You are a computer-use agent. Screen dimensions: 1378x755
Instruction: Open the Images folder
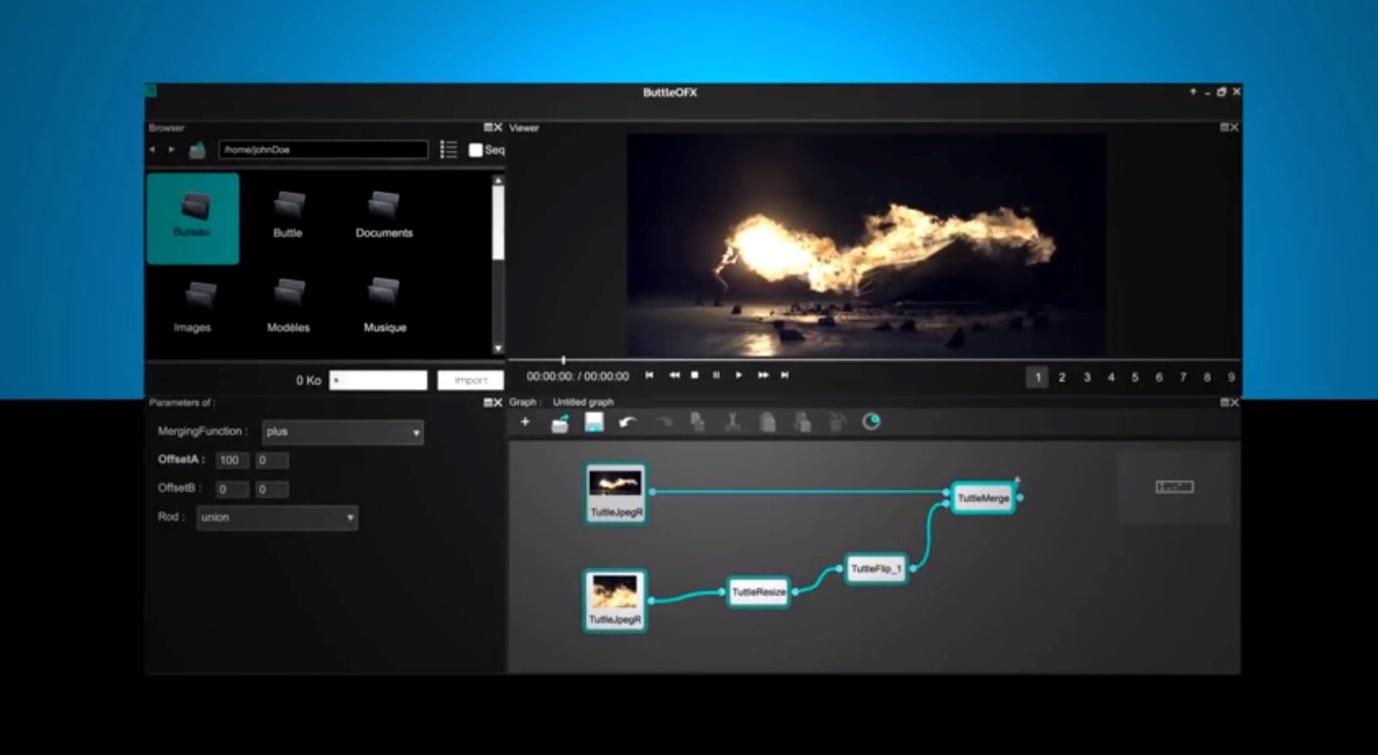(193, 308)
